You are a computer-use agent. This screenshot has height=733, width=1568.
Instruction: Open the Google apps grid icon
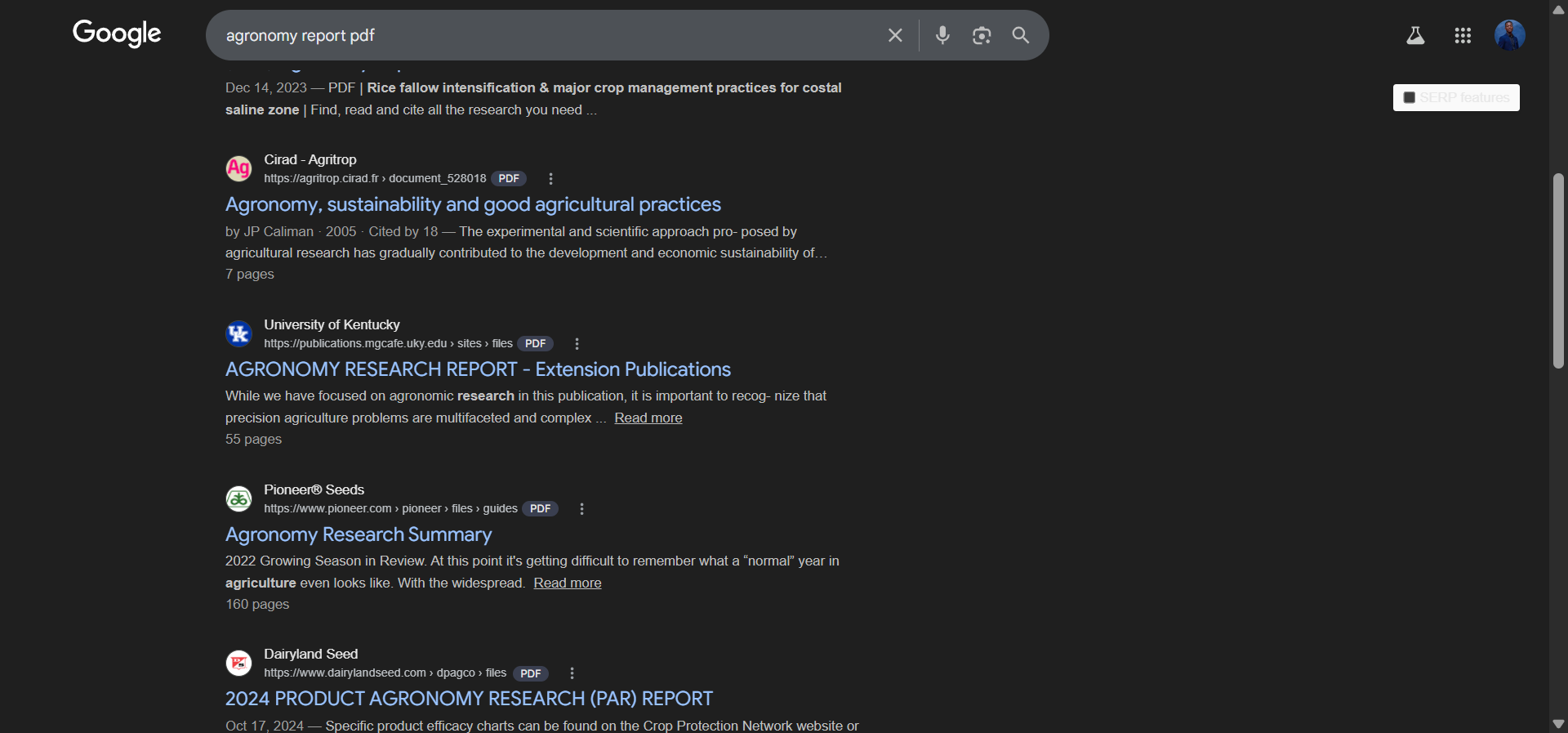(x=1463, y=35)
